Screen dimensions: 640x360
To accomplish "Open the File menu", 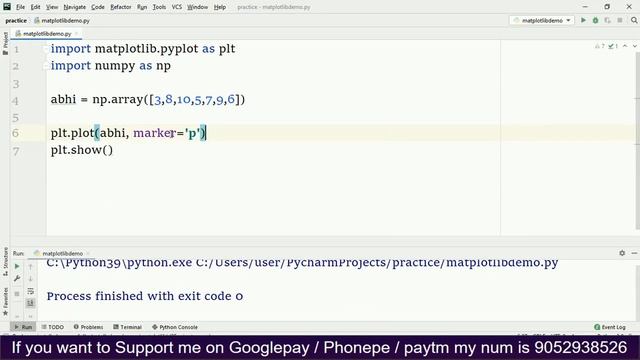I will 20,7.
